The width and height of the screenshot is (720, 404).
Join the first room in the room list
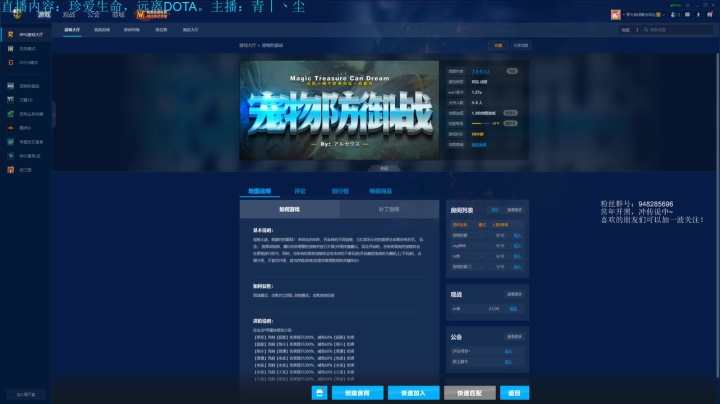[x=517, y=236]
